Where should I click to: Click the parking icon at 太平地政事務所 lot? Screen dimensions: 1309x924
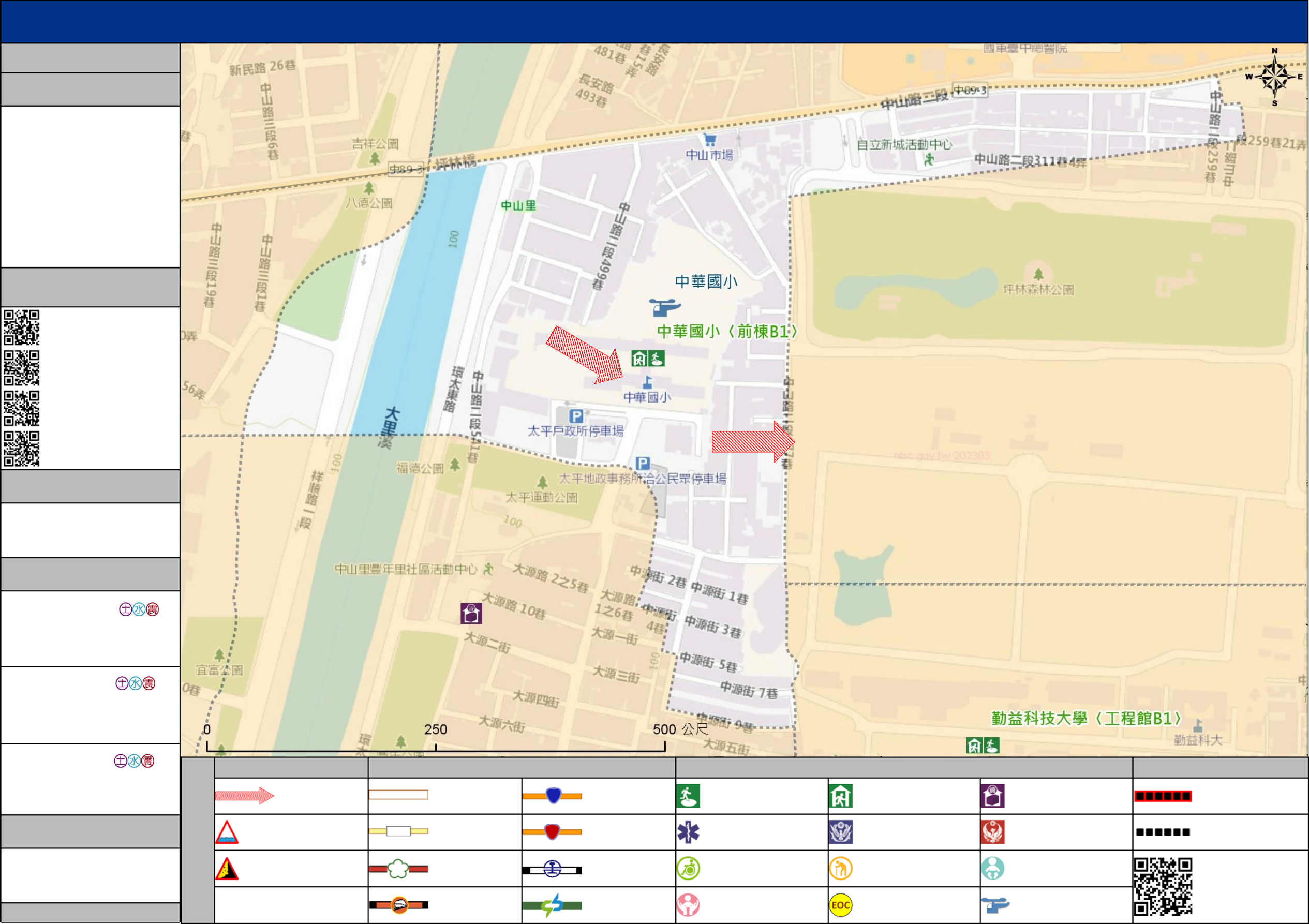pyautogui.click(x=643, y=464)
